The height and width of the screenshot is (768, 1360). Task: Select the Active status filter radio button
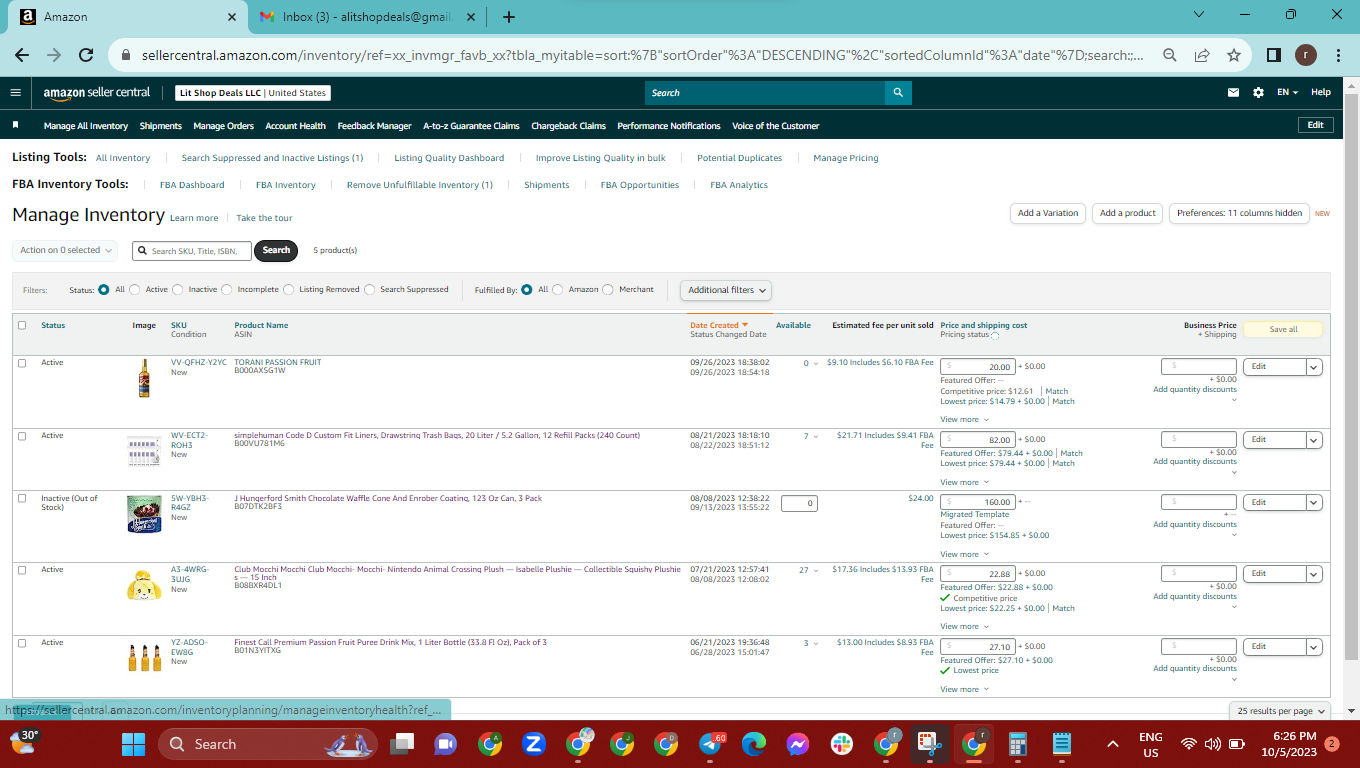tap(135, 290)
